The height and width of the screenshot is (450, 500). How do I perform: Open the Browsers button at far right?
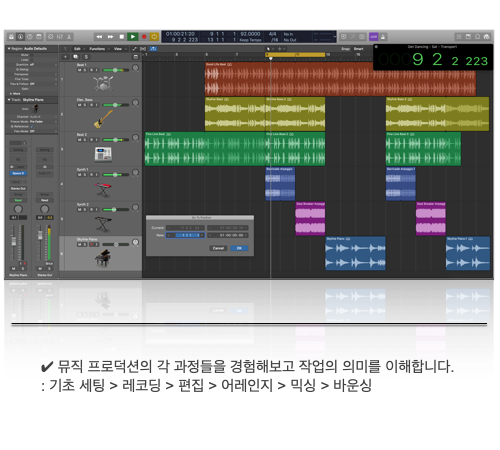coord(487,37)
